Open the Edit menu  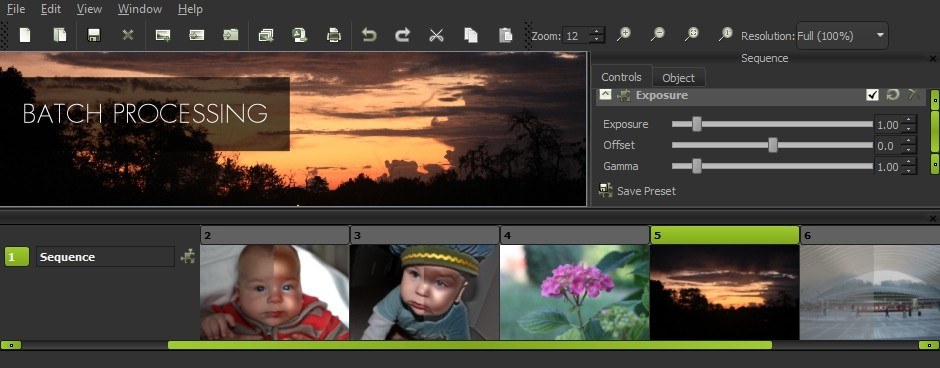point(51,9)
